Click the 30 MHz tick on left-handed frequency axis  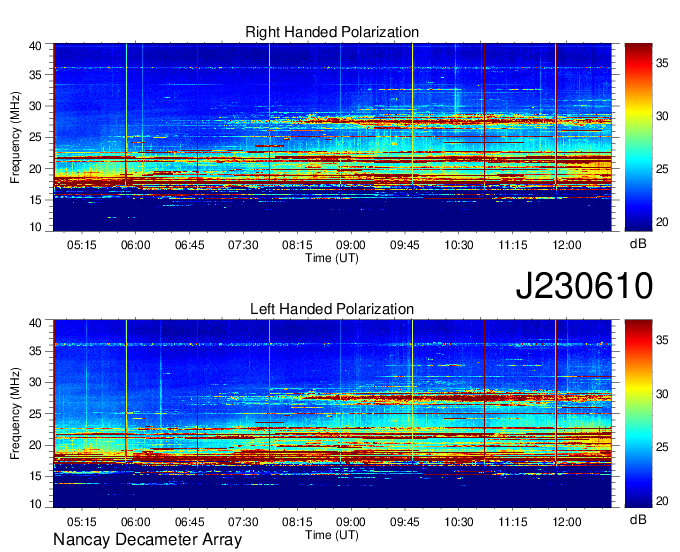36,382
